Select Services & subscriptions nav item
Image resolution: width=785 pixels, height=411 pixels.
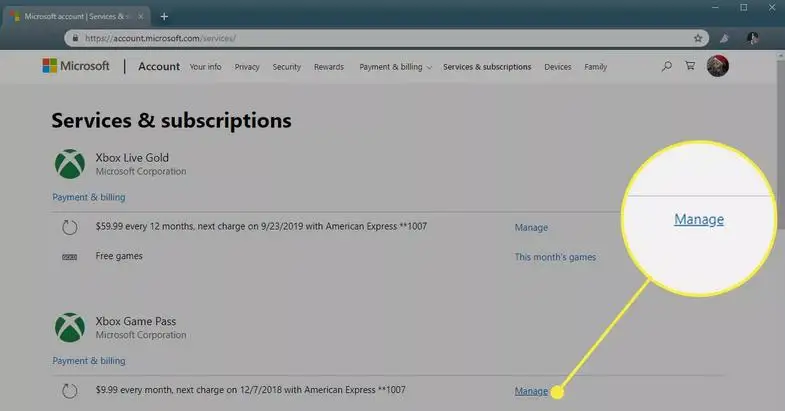coord(487,67)
